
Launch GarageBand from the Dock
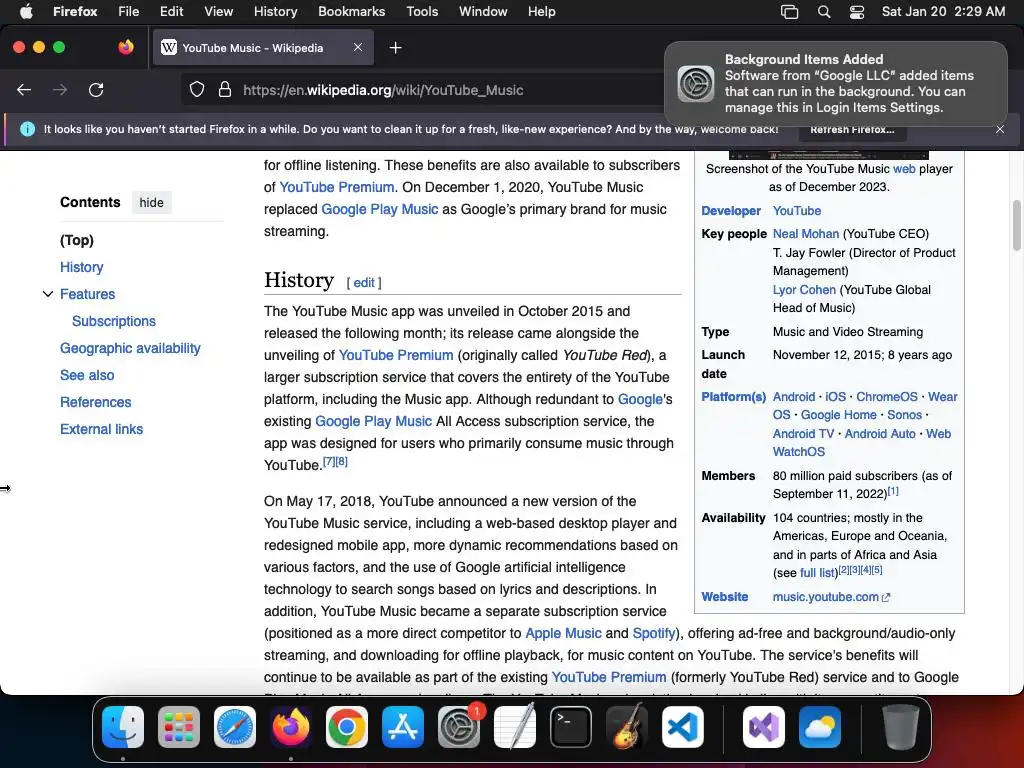coord(627,727)
